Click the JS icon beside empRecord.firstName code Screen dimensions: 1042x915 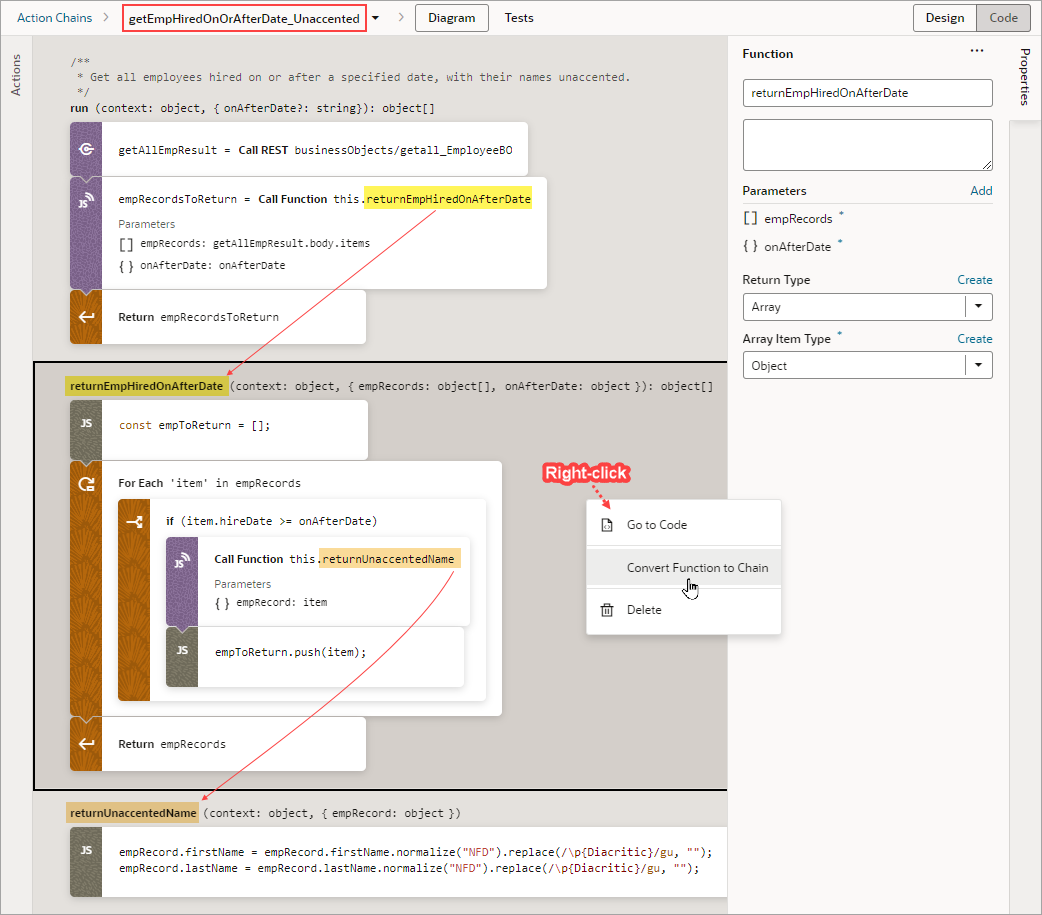(x=86, y=851)
